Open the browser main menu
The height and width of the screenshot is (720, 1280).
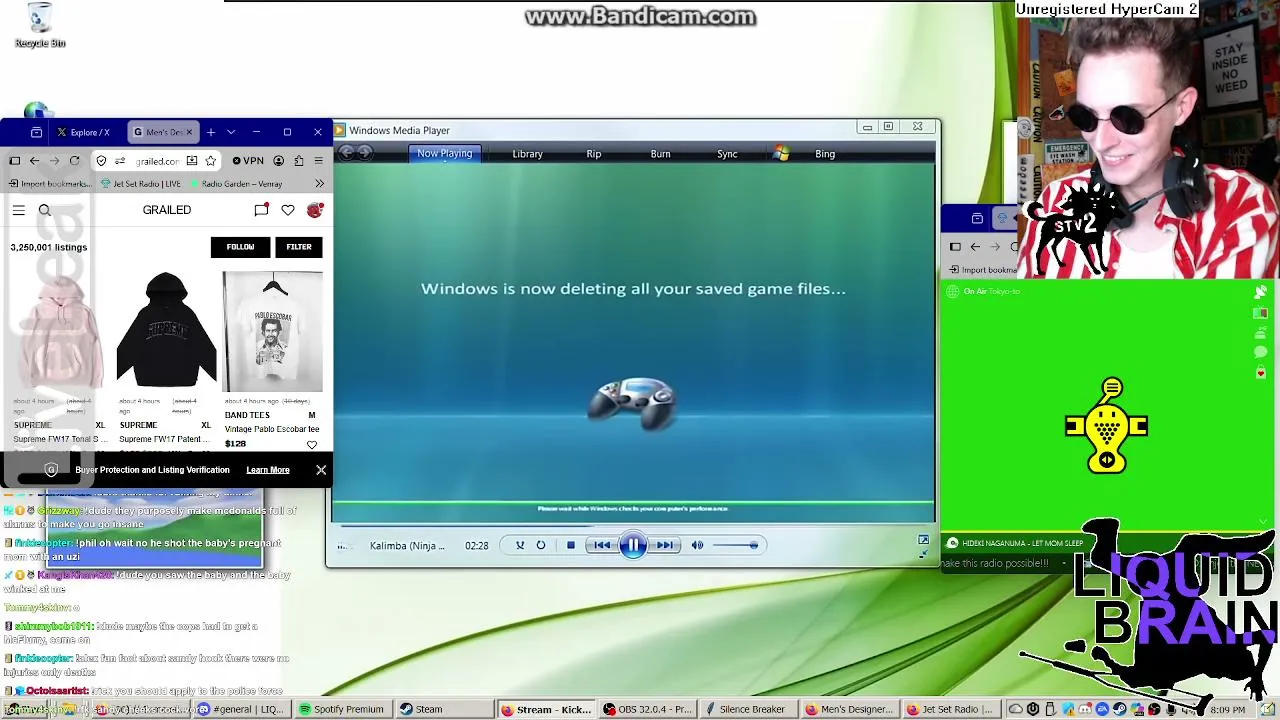319,161
